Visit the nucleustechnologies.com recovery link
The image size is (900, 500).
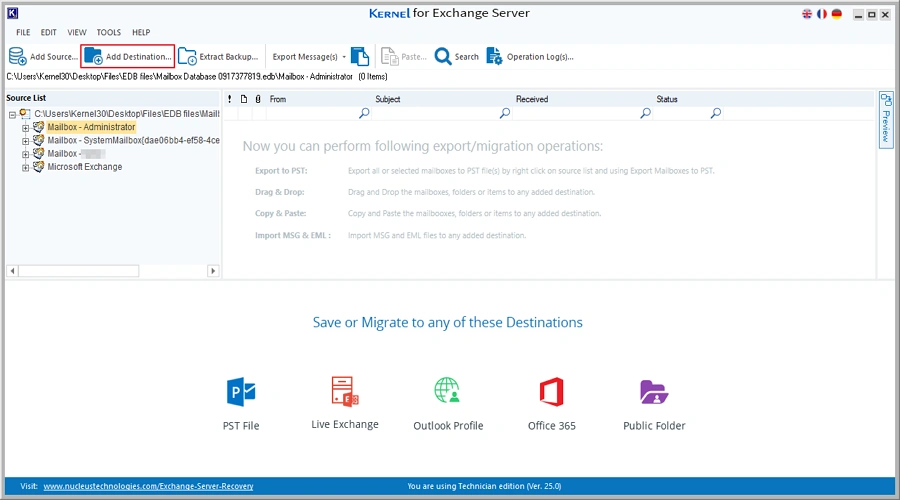(148, 486)
